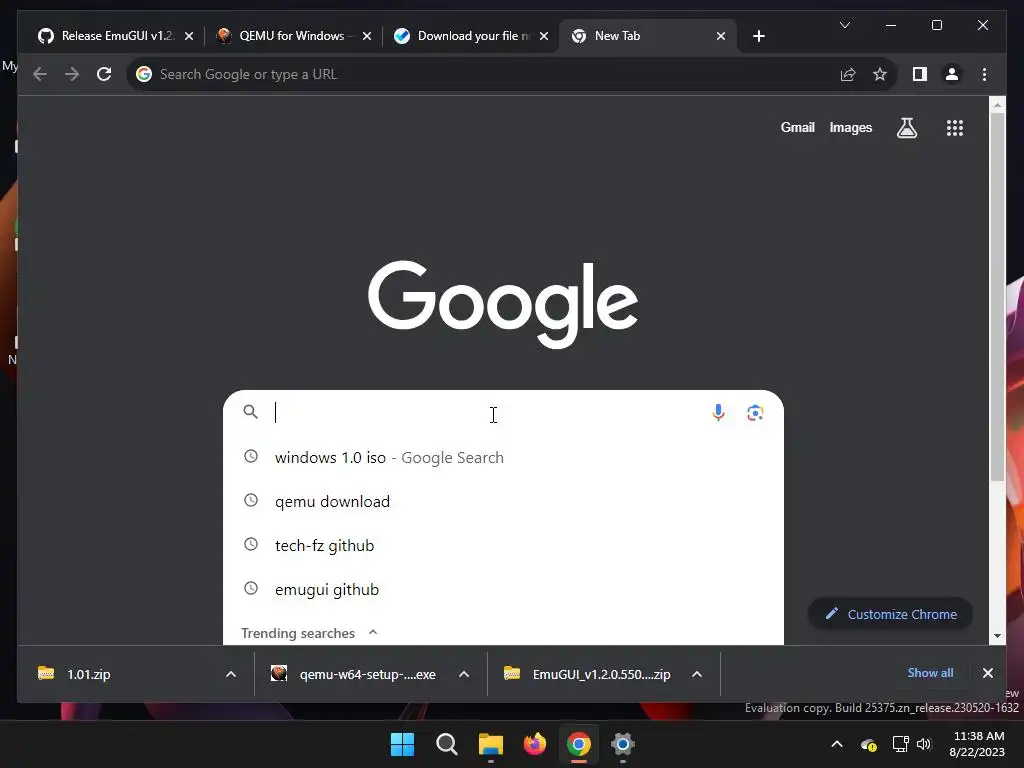Viewport: 1024px width, 768px height.
Task: Bookmark this tab with the star icon
Action: (x=880, y=74)
